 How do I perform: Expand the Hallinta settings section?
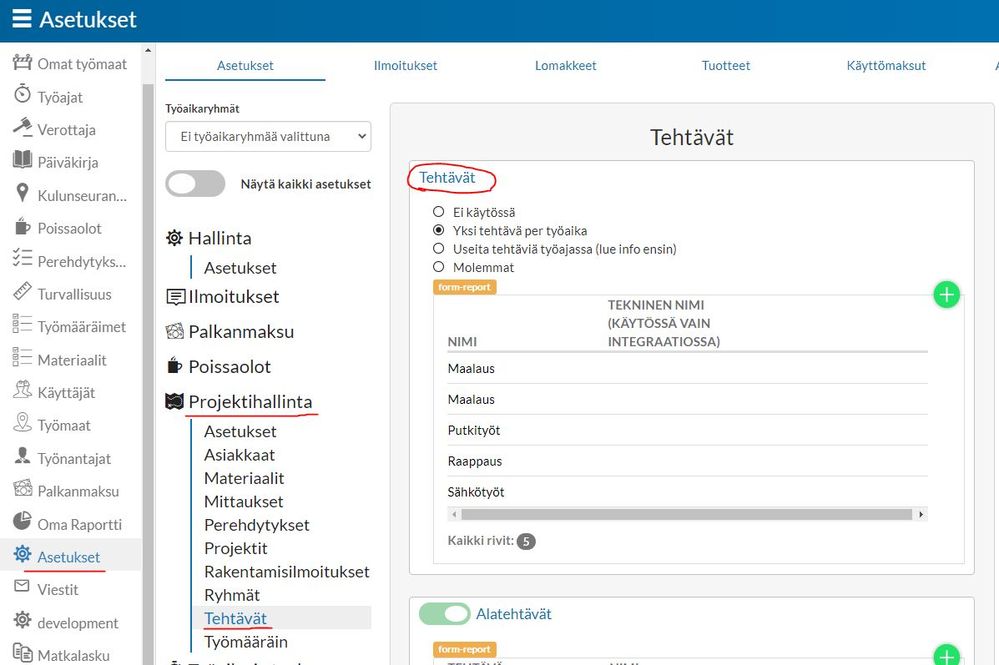tap(220, 238)
